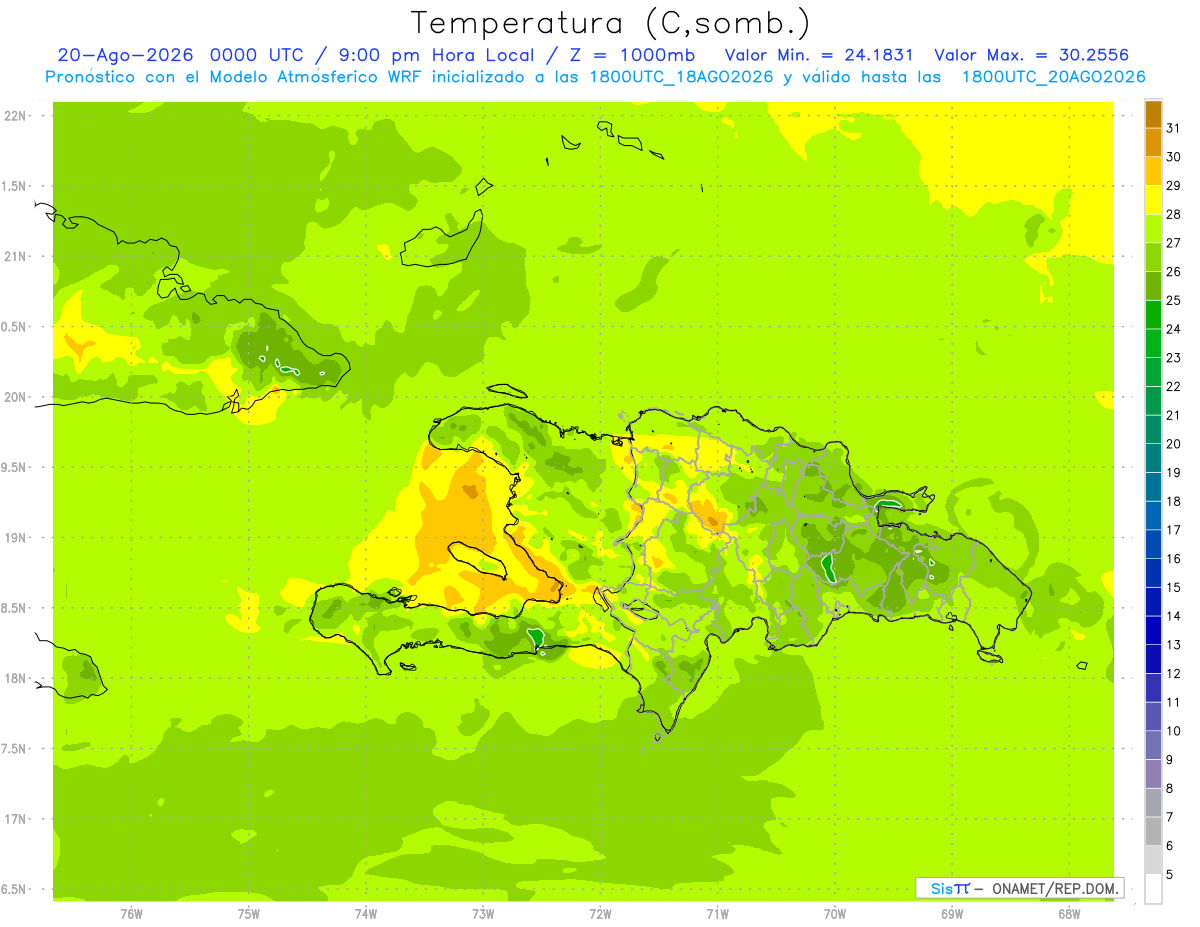1200x927 pixels.
Task: Click the "20N" latitude label
Action: coord(14,397)
